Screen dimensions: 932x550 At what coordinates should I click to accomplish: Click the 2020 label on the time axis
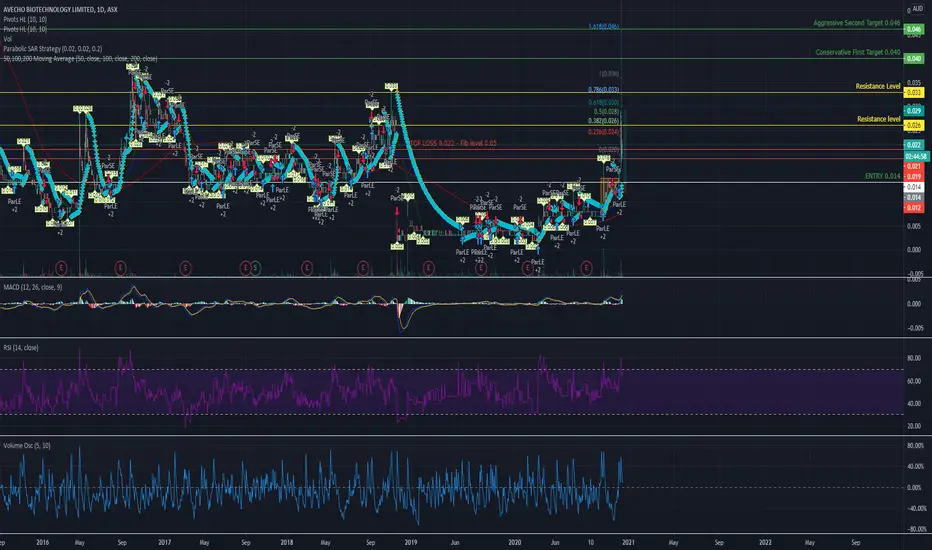coord(515,542)
